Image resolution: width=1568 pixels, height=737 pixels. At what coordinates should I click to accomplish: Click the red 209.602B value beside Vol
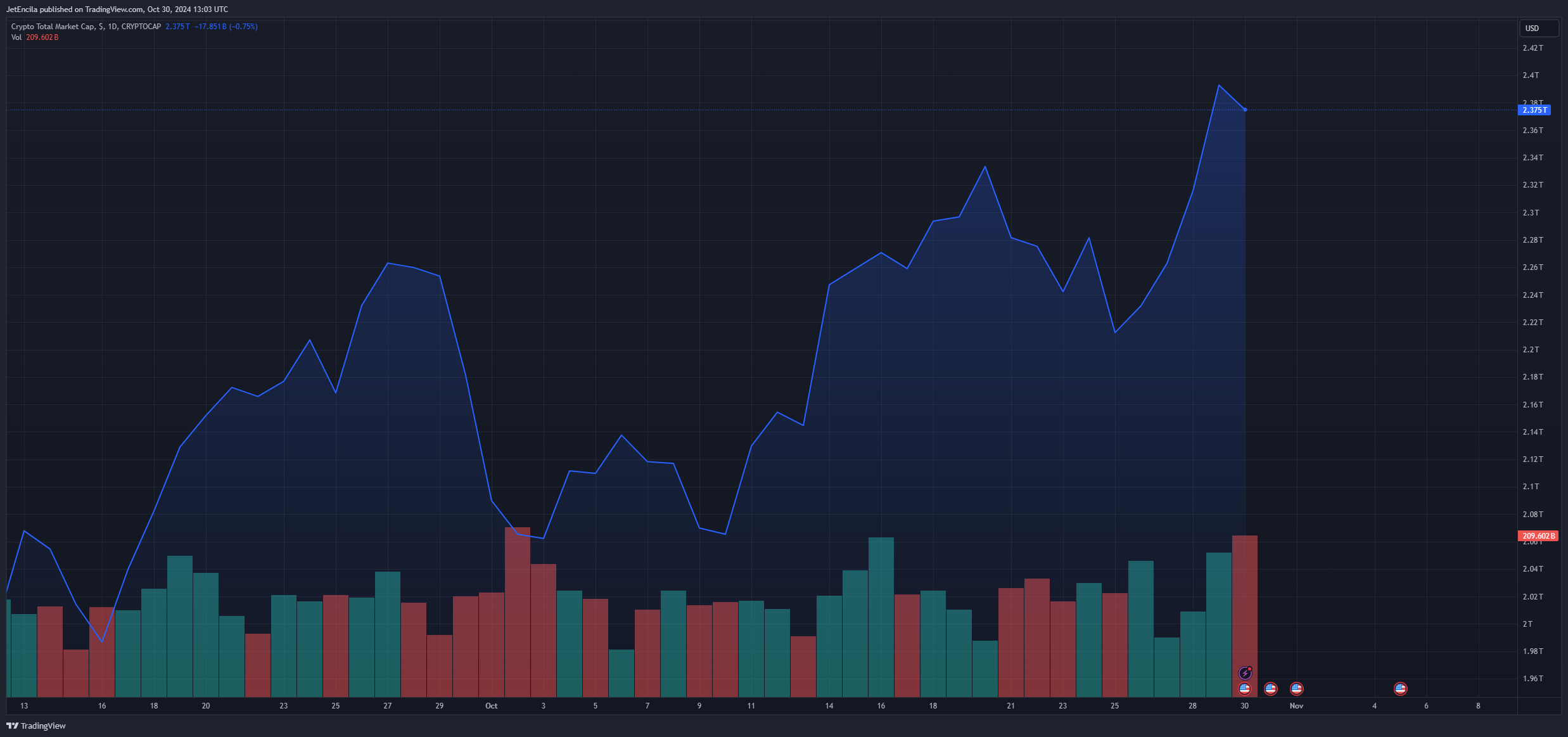point(42,37)
